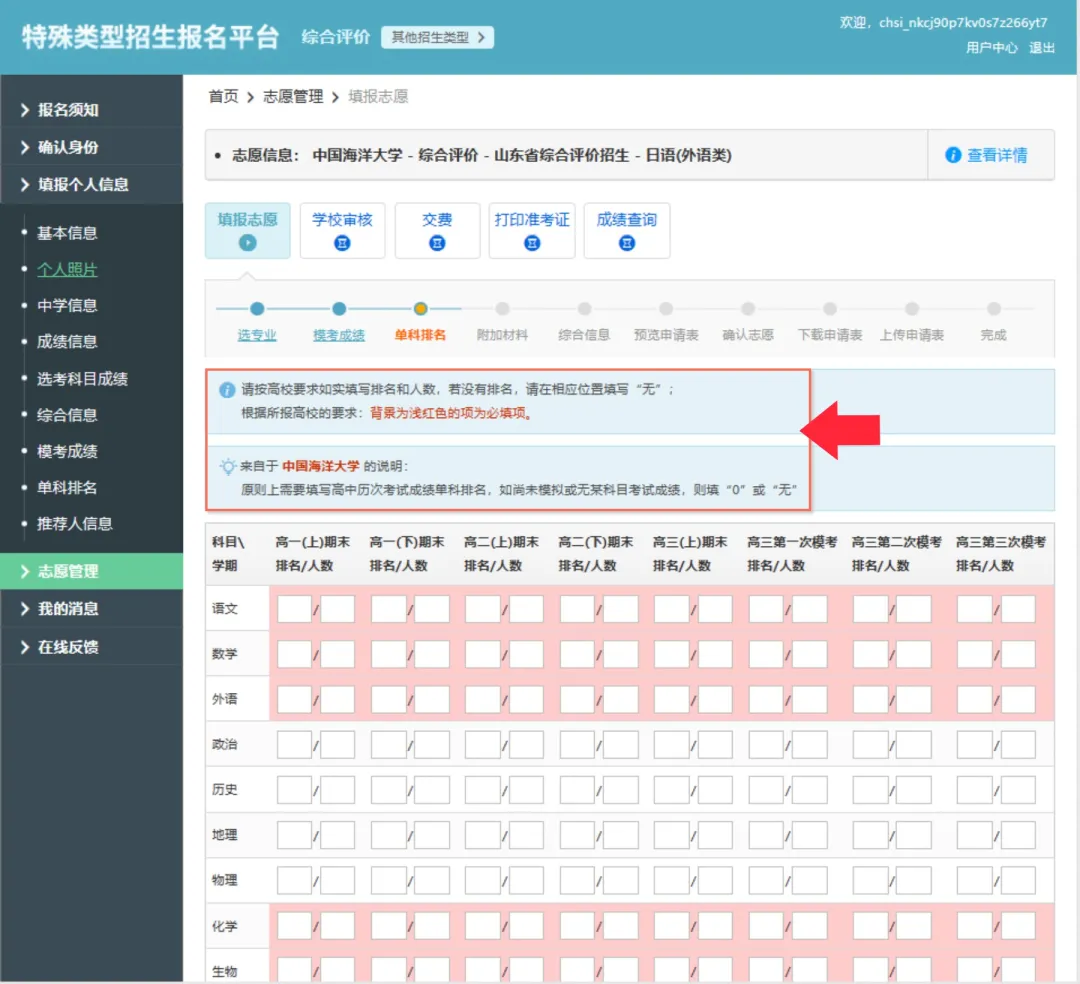Switch to the 学校审核 tab
The height and width of the screenshot is (984, 1080).
[x=342, y=231]
